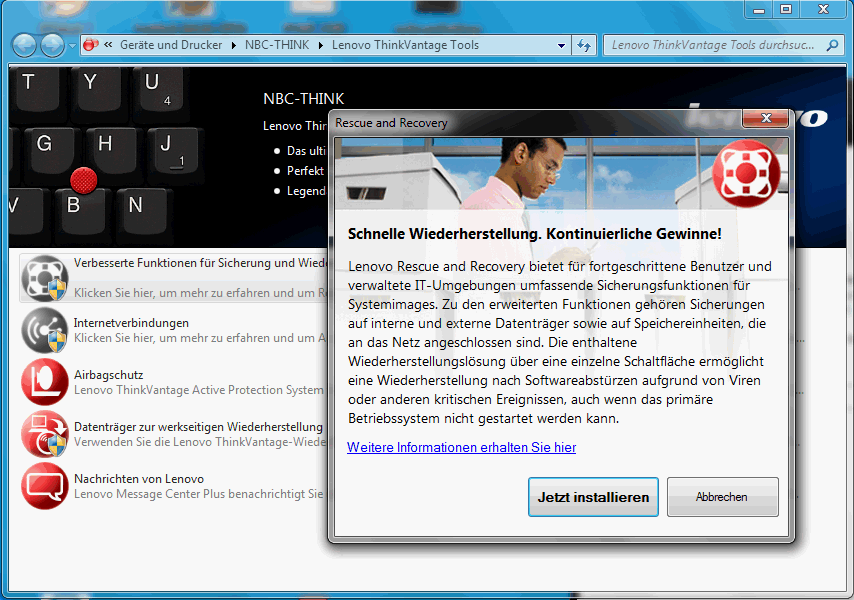Click the Lenovo Message Center Plus description
The height and width of the screenshot is (600, 854).
[x=199, y=494]
